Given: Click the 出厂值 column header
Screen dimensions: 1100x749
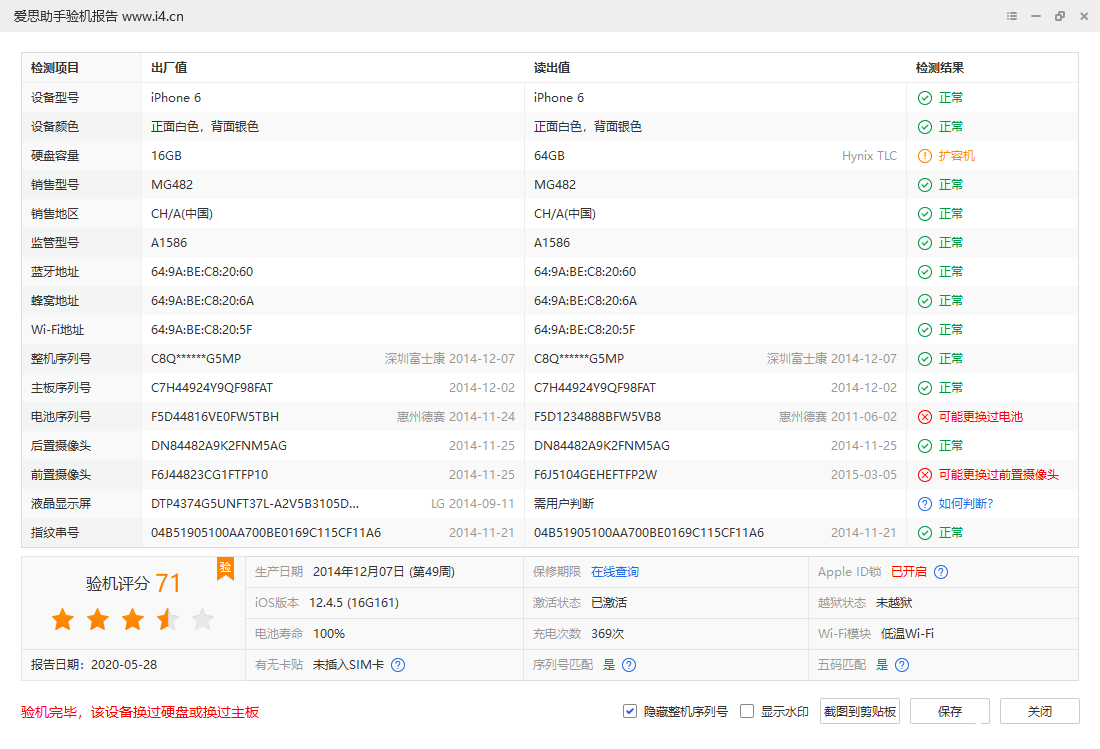Looking at the screenshot, I should (169, 68).
